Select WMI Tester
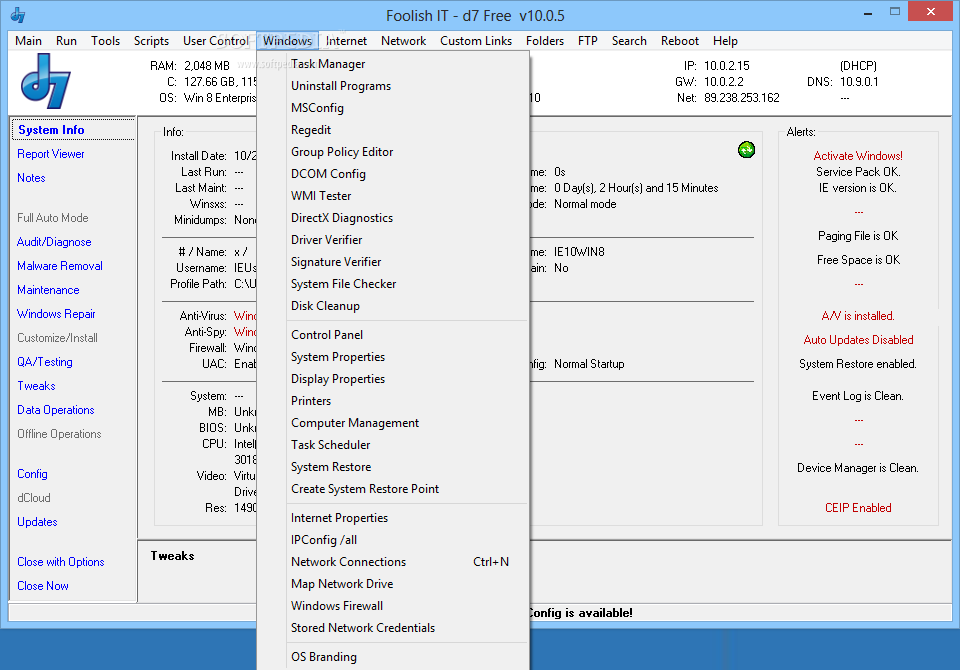 coord(393,196)
